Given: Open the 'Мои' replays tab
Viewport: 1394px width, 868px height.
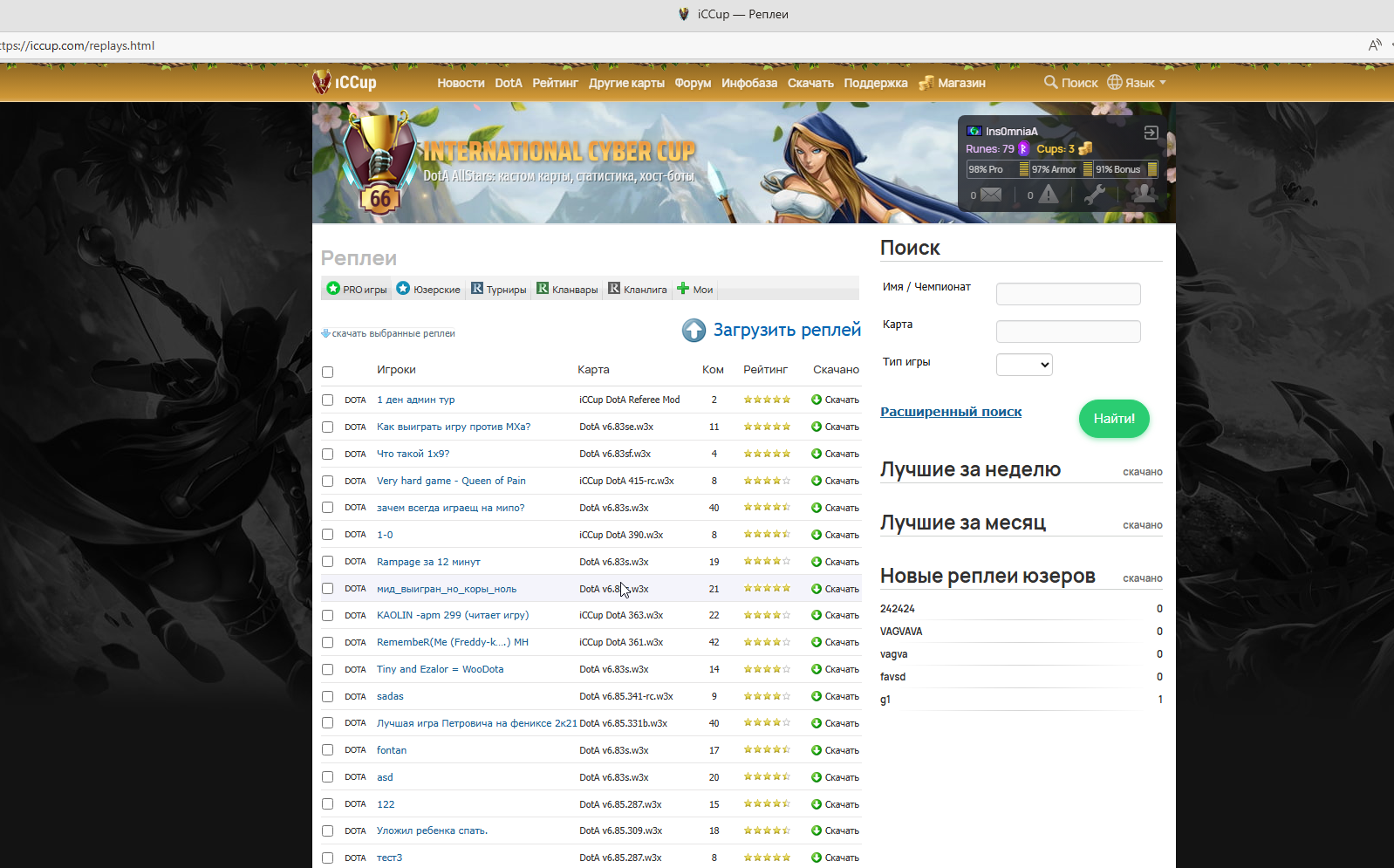Looking at the screenshot, I should coord(695,289).
